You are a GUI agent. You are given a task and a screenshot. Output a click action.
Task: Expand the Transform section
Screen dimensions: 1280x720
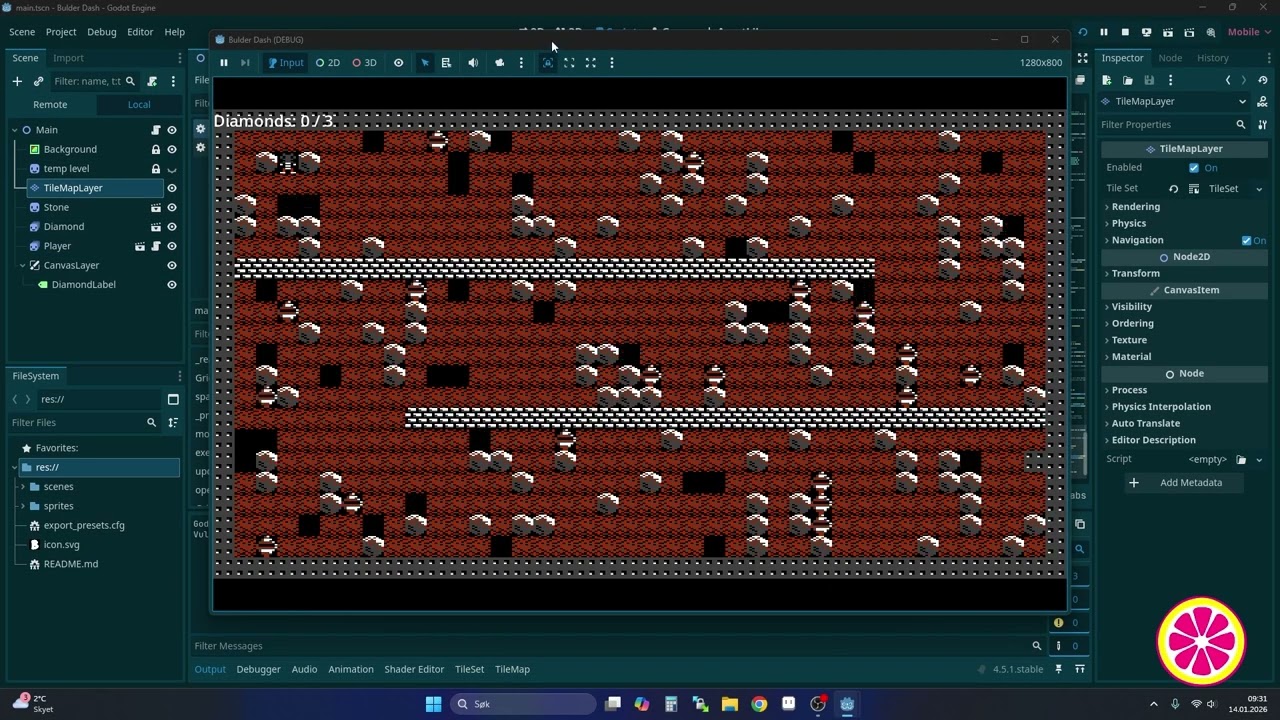1136,273
